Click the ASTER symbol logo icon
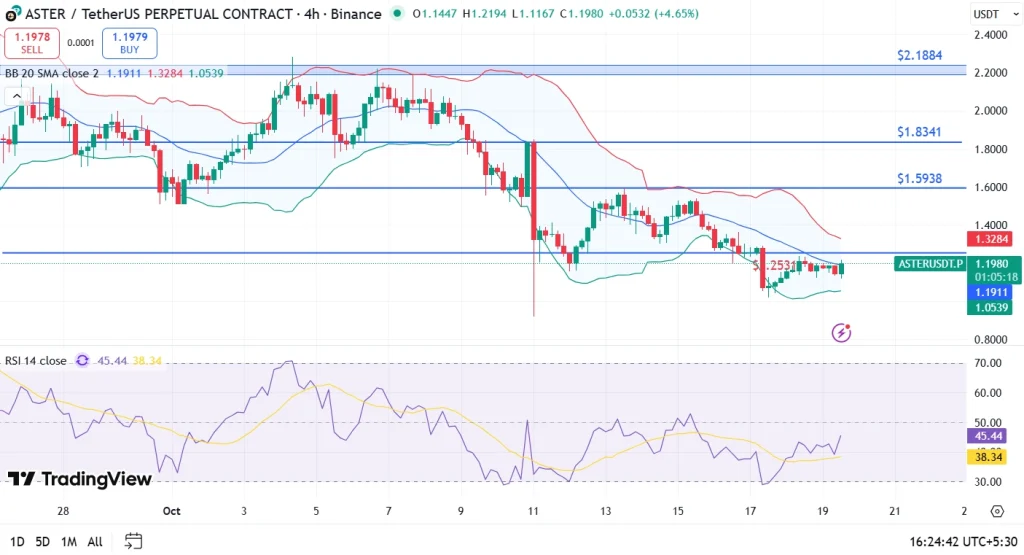Image resolution: width=1024 pixels, height=555 pixels. coord(13,15)
